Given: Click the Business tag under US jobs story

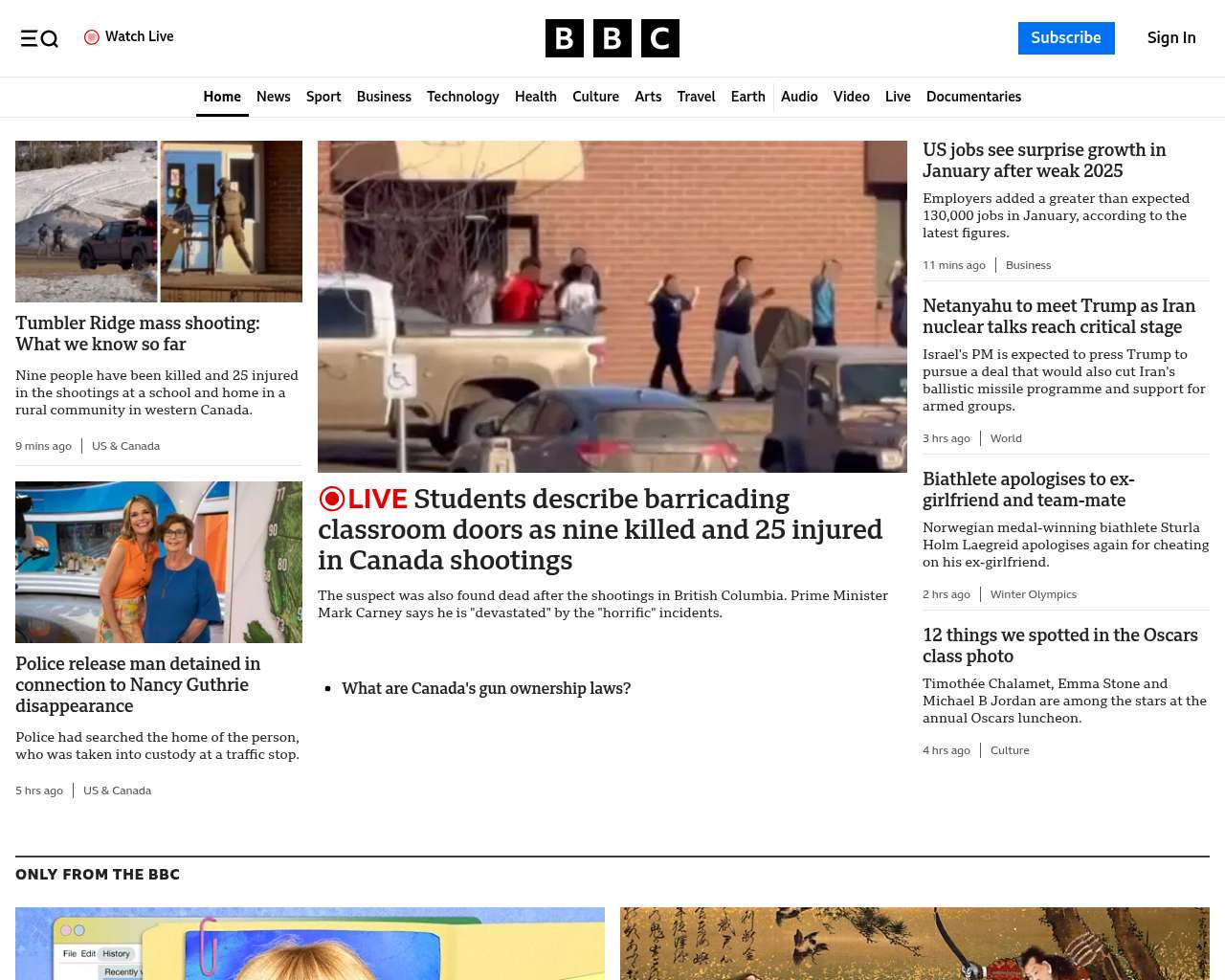Looking at the screenshot, I should (1028, 265).
